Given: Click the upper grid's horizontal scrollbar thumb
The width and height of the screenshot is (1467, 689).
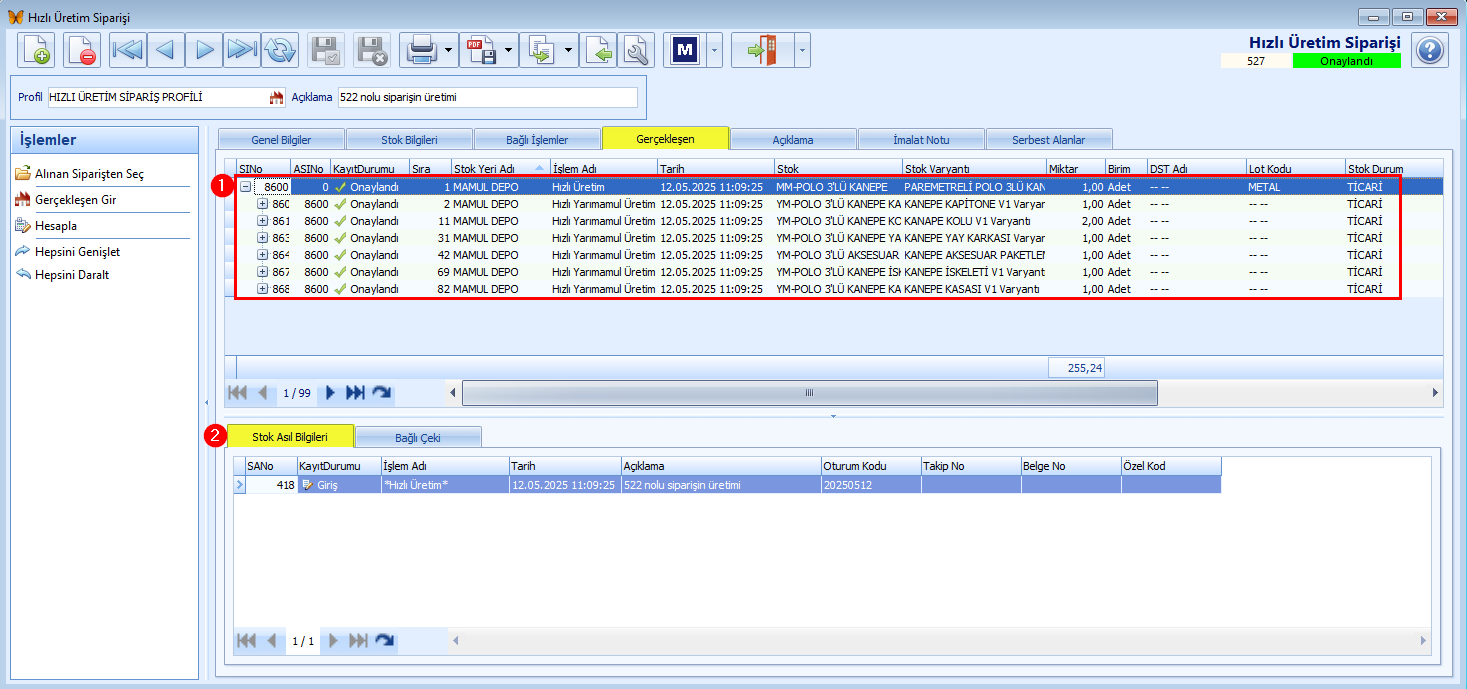Looking at the screenshot, I should tap(809, 393).
